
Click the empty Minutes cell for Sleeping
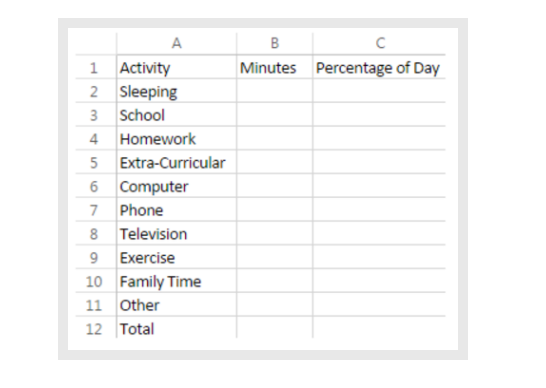[x=275, y=91]
